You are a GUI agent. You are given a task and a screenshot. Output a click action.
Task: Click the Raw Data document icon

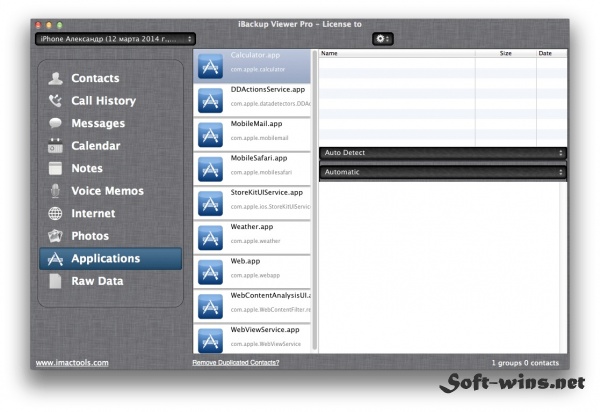point(55,281)
